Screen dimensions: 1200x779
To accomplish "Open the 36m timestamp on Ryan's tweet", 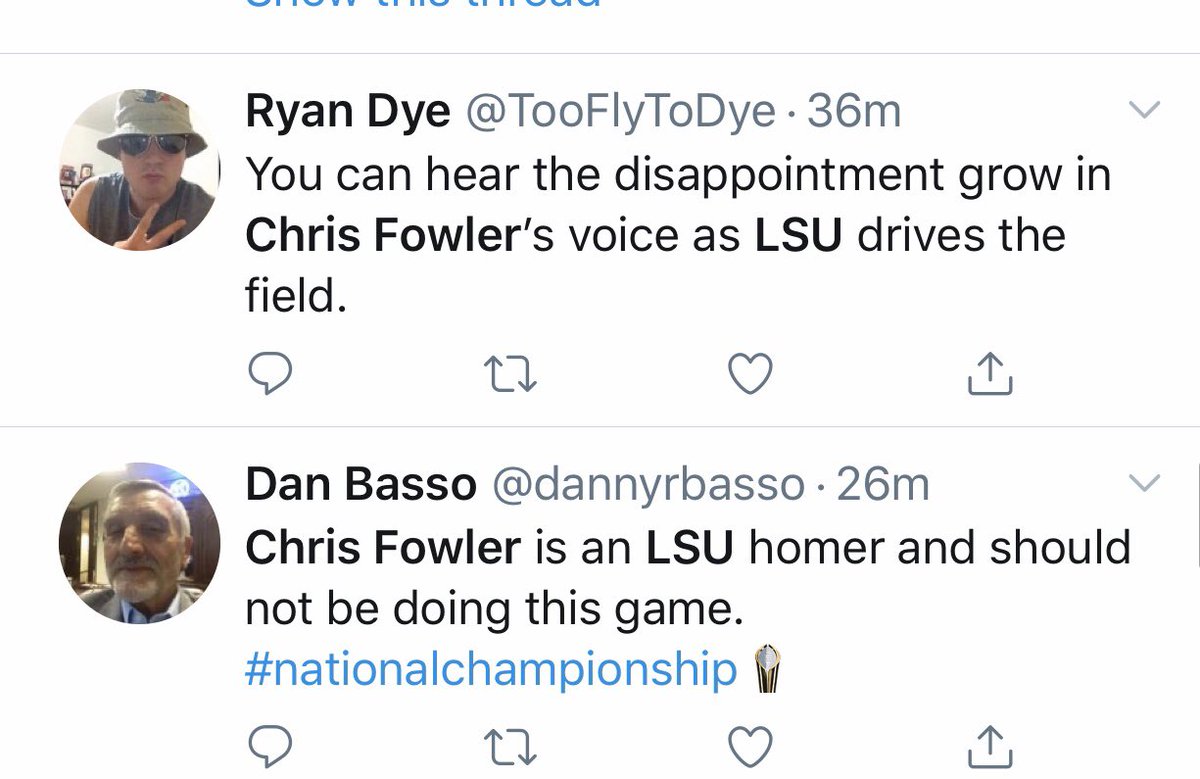I will [855, 114].
